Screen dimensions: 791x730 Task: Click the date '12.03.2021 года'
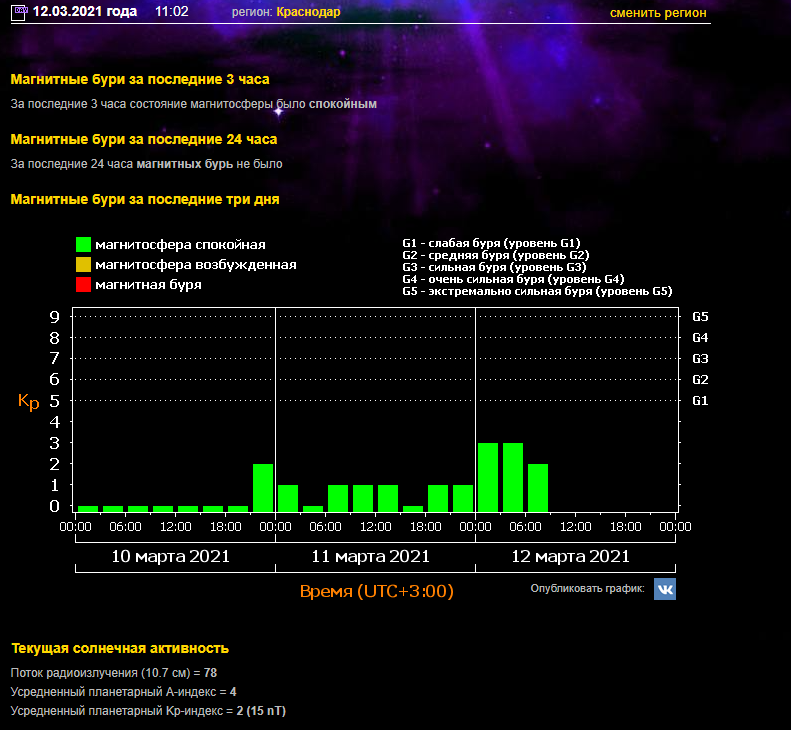click(85, 11)
